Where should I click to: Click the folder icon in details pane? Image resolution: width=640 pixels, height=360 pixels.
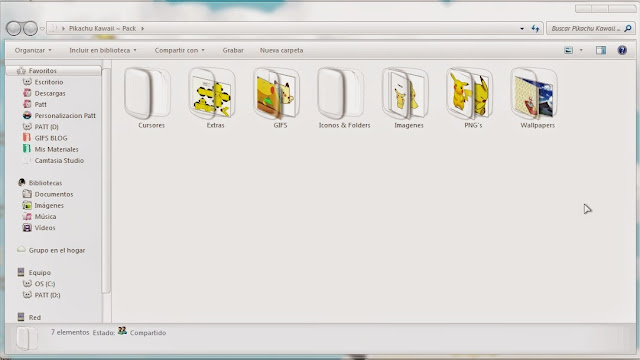27,338
